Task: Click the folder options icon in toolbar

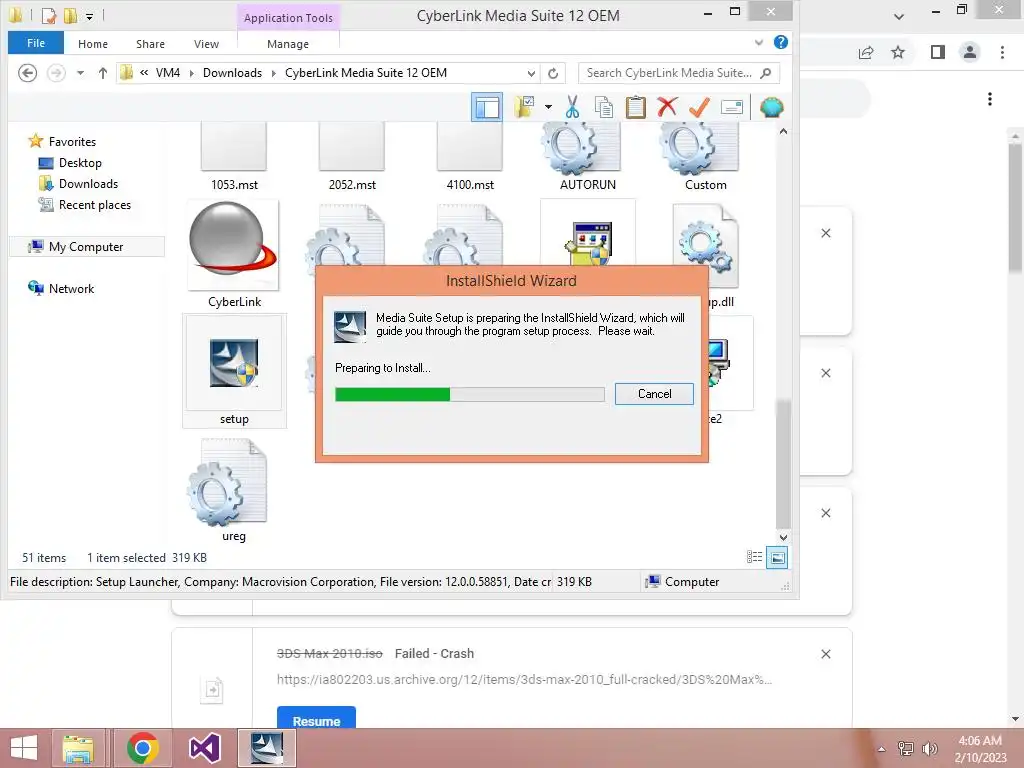Action: [x=524, y=107]
